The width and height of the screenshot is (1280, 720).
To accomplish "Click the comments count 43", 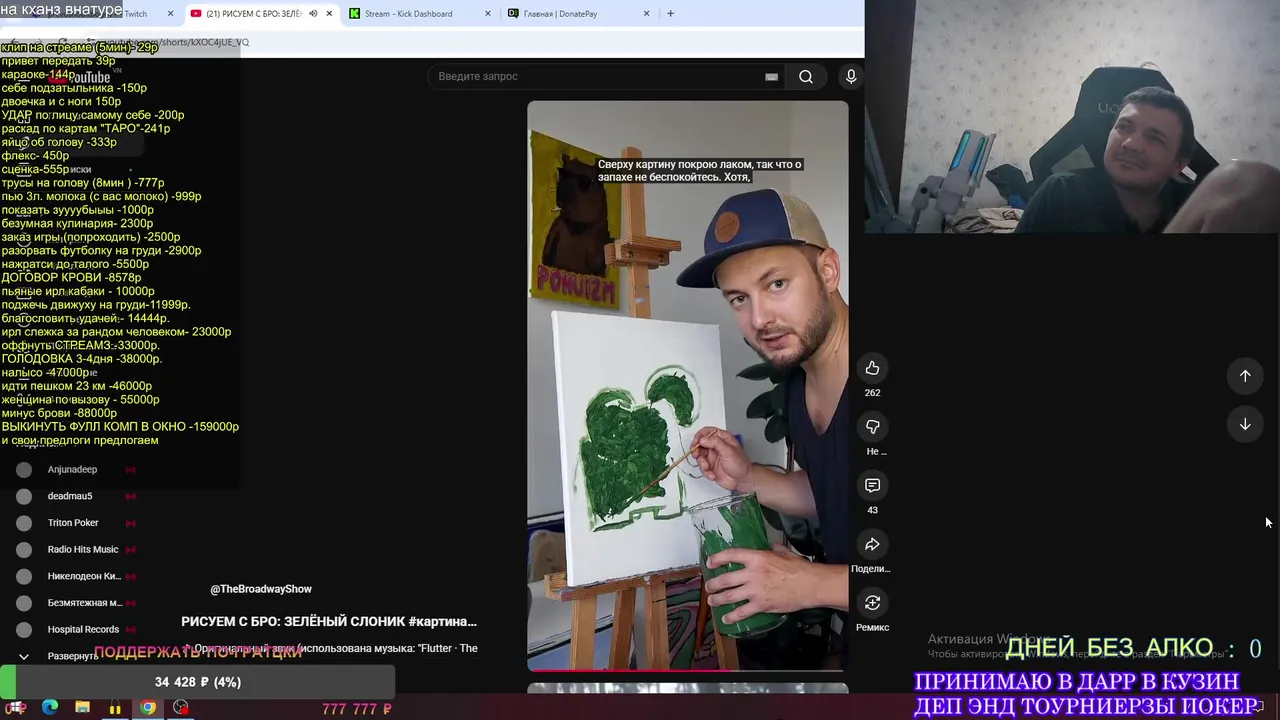I will click(872, 510).
